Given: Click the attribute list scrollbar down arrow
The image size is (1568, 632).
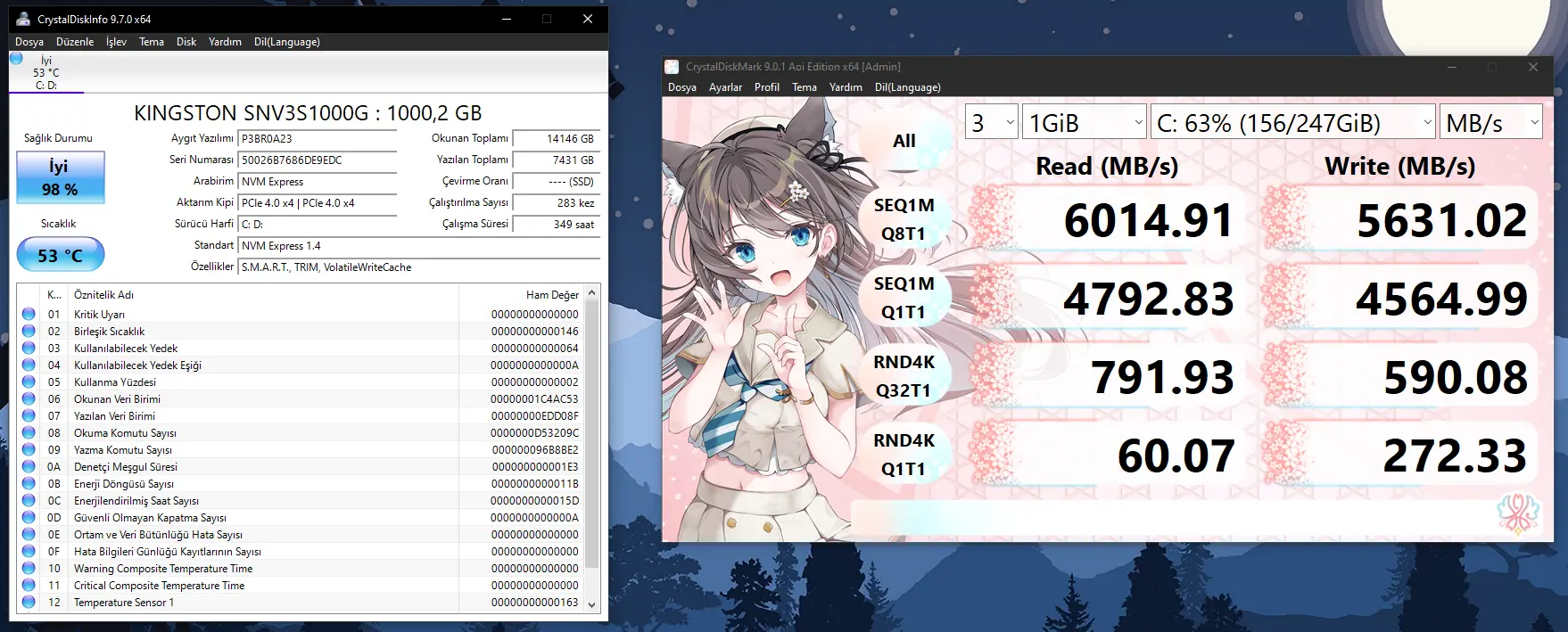Looking at the screenshot, I should pyautogui.click(x=592, y=604).
